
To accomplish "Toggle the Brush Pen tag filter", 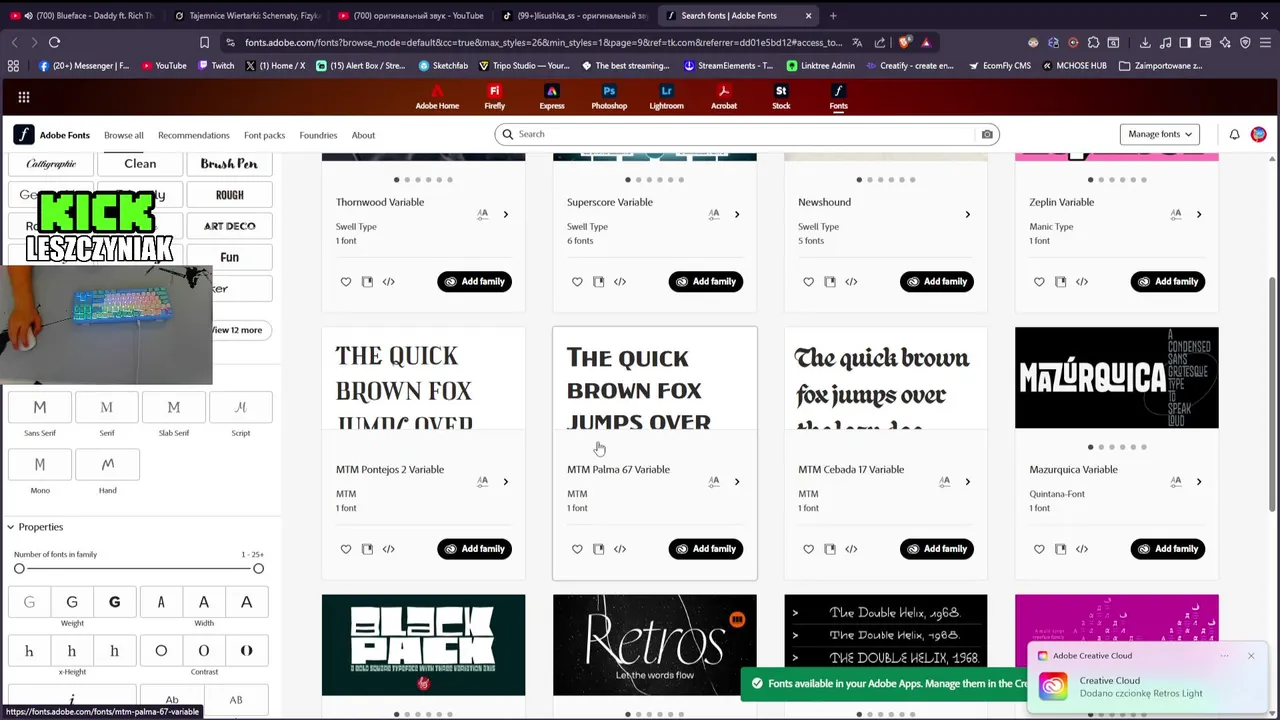I will (229, 164).
